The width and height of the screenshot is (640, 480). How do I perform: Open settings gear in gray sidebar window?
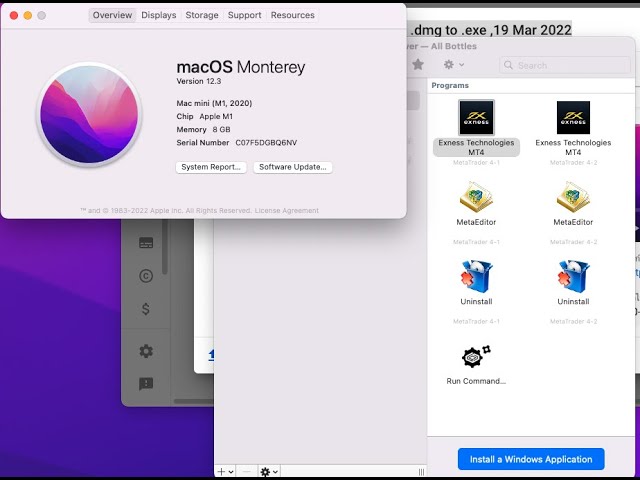point(146,351)
